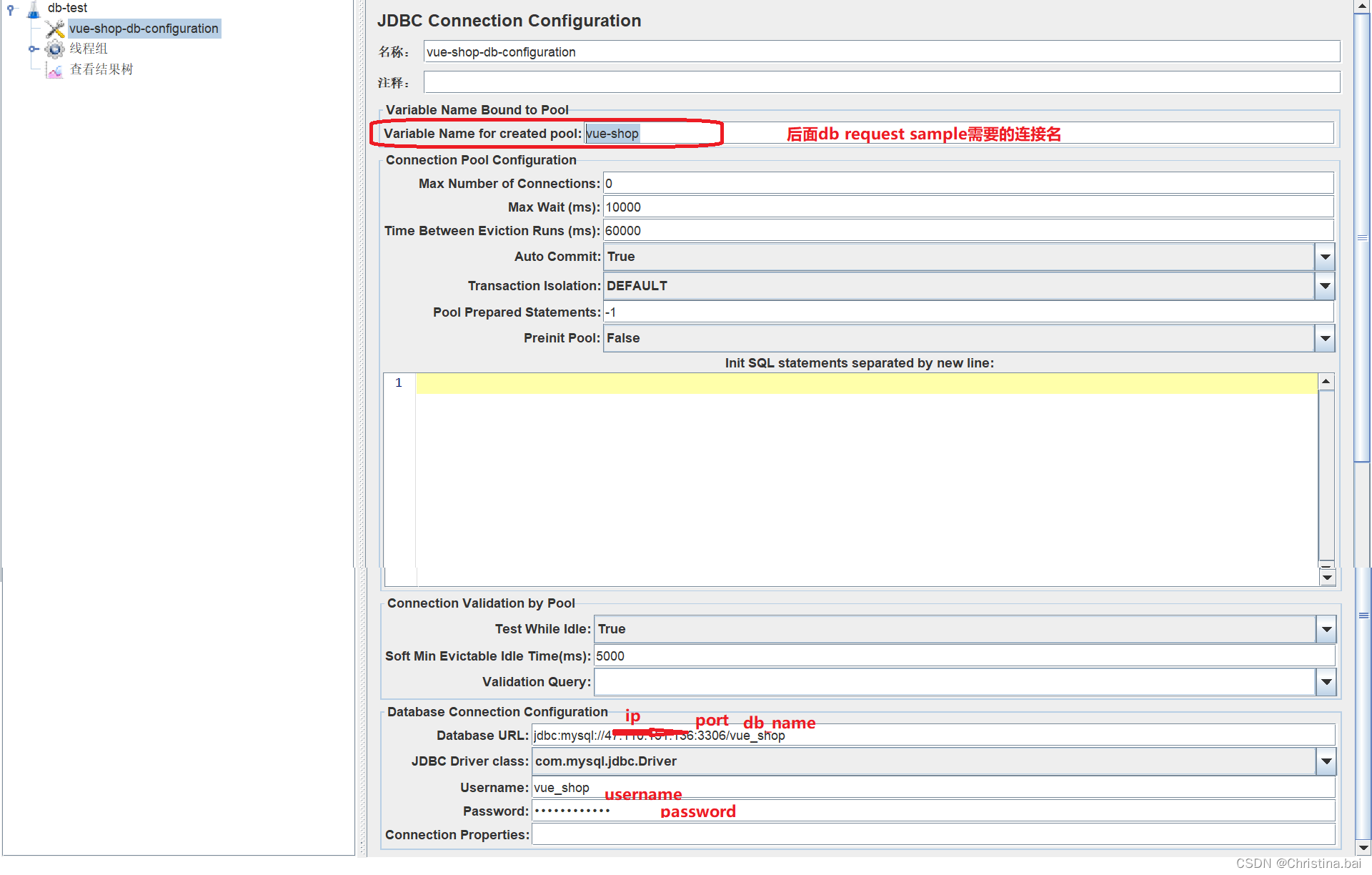
Task: Open the JDBC Driver class dropdown
Action: click(1326, 761)
